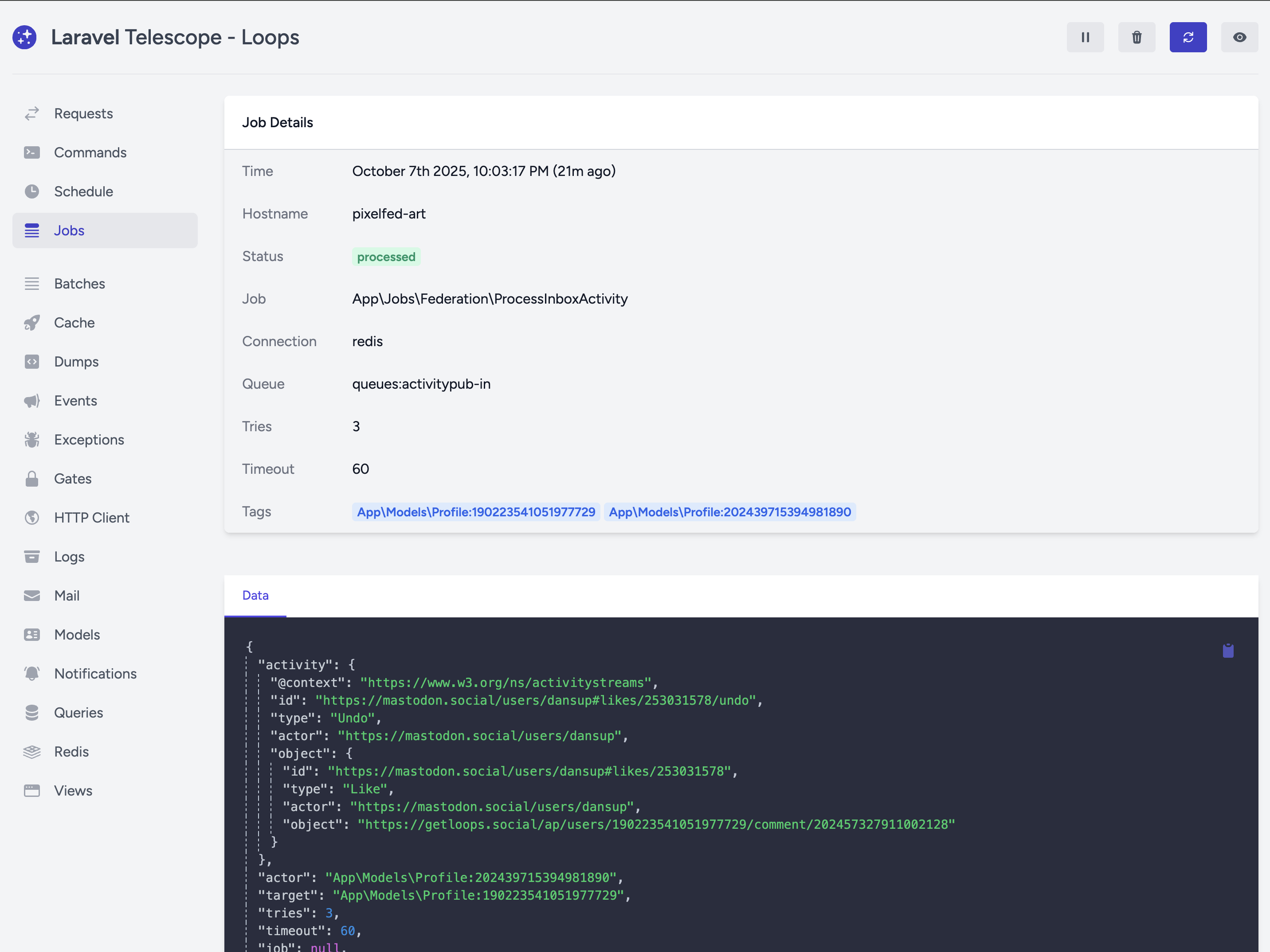Click tag Profile:190223541051977729
Image resolution: width=1270 pixels, height=952 pixels.
[x=476, y=512]
